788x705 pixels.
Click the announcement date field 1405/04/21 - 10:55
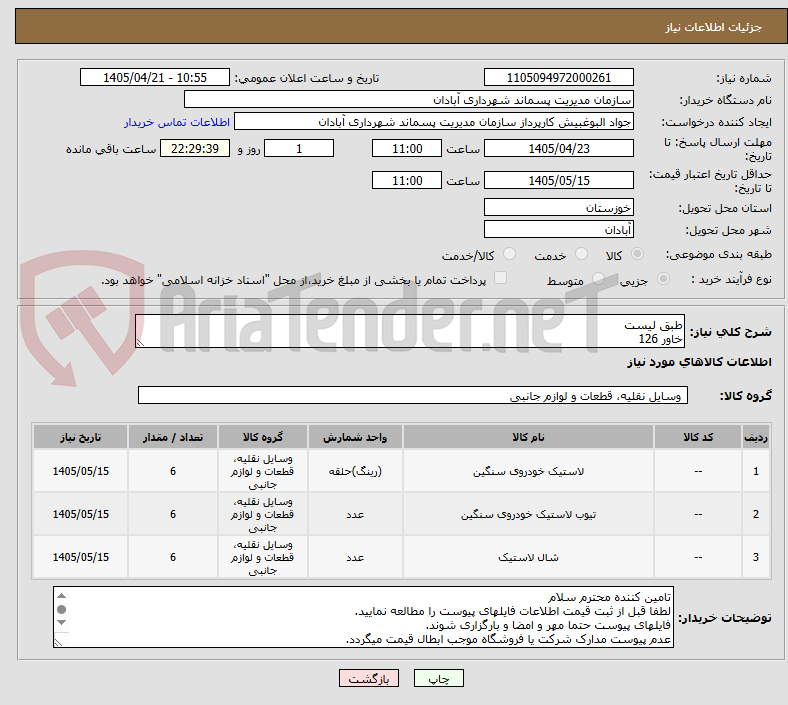[x=155, y=78]
